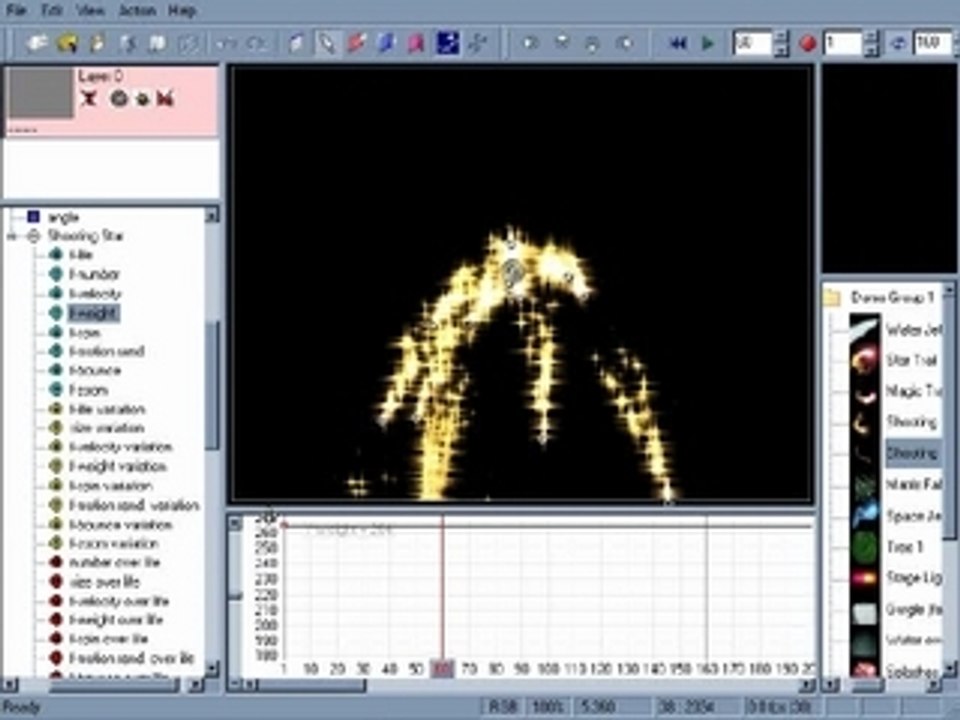
Task: Select the highlighted weight property
Action: click(x=93, y=313)
